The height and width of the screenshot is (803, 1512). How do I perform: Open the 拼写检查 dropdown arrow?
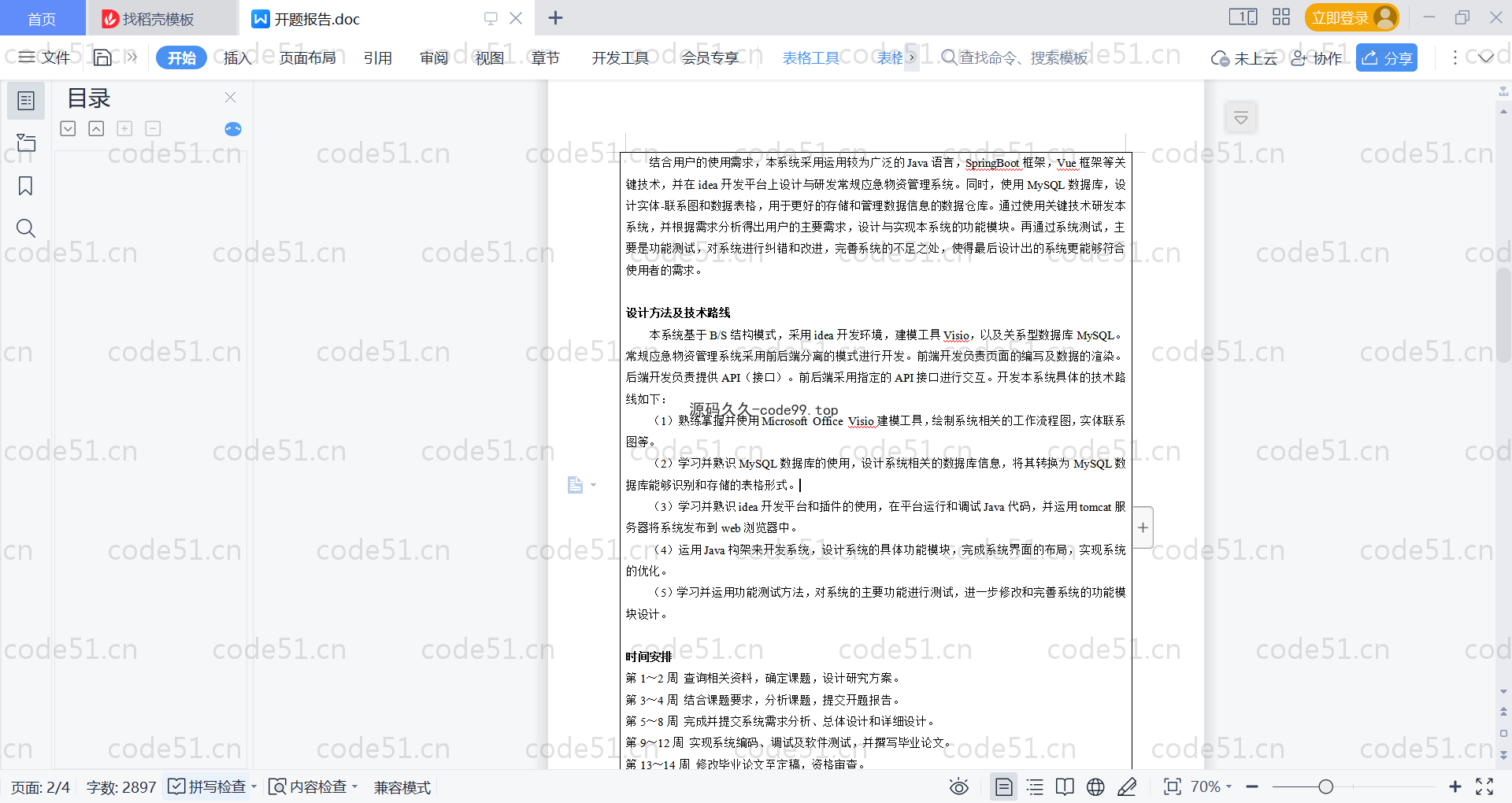[254, 786]
